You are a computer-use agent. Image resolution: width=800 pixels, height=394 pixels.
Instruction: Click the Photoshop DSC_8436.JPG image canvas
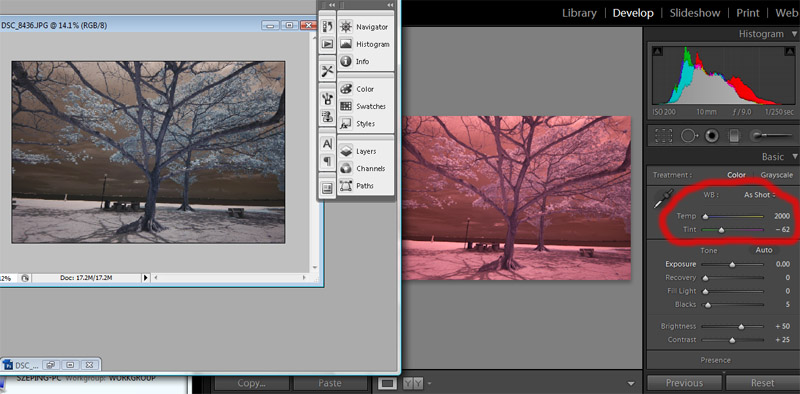148,152
